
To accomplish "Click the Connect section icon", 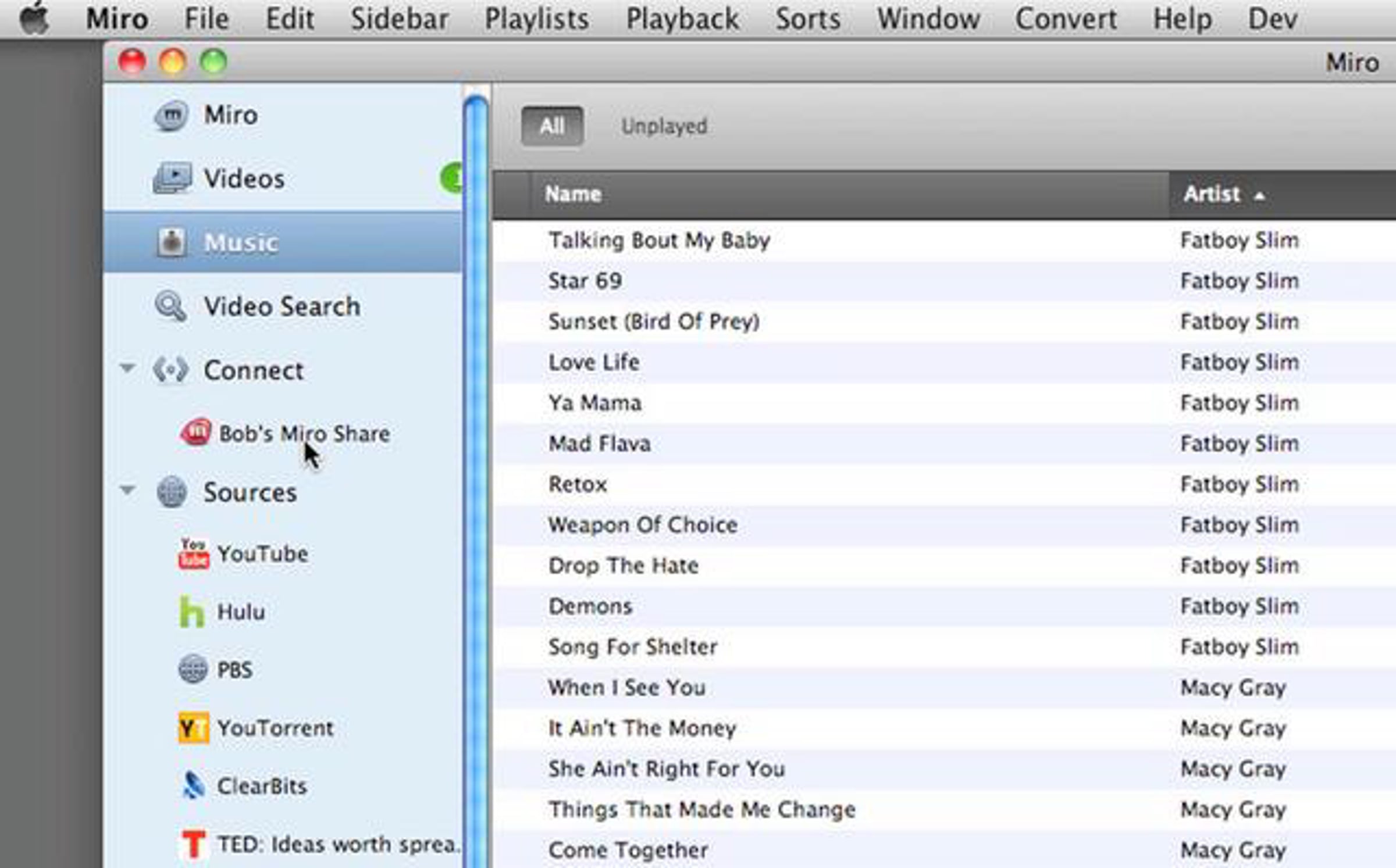I will pyautogui.click(x=170, y=370).
